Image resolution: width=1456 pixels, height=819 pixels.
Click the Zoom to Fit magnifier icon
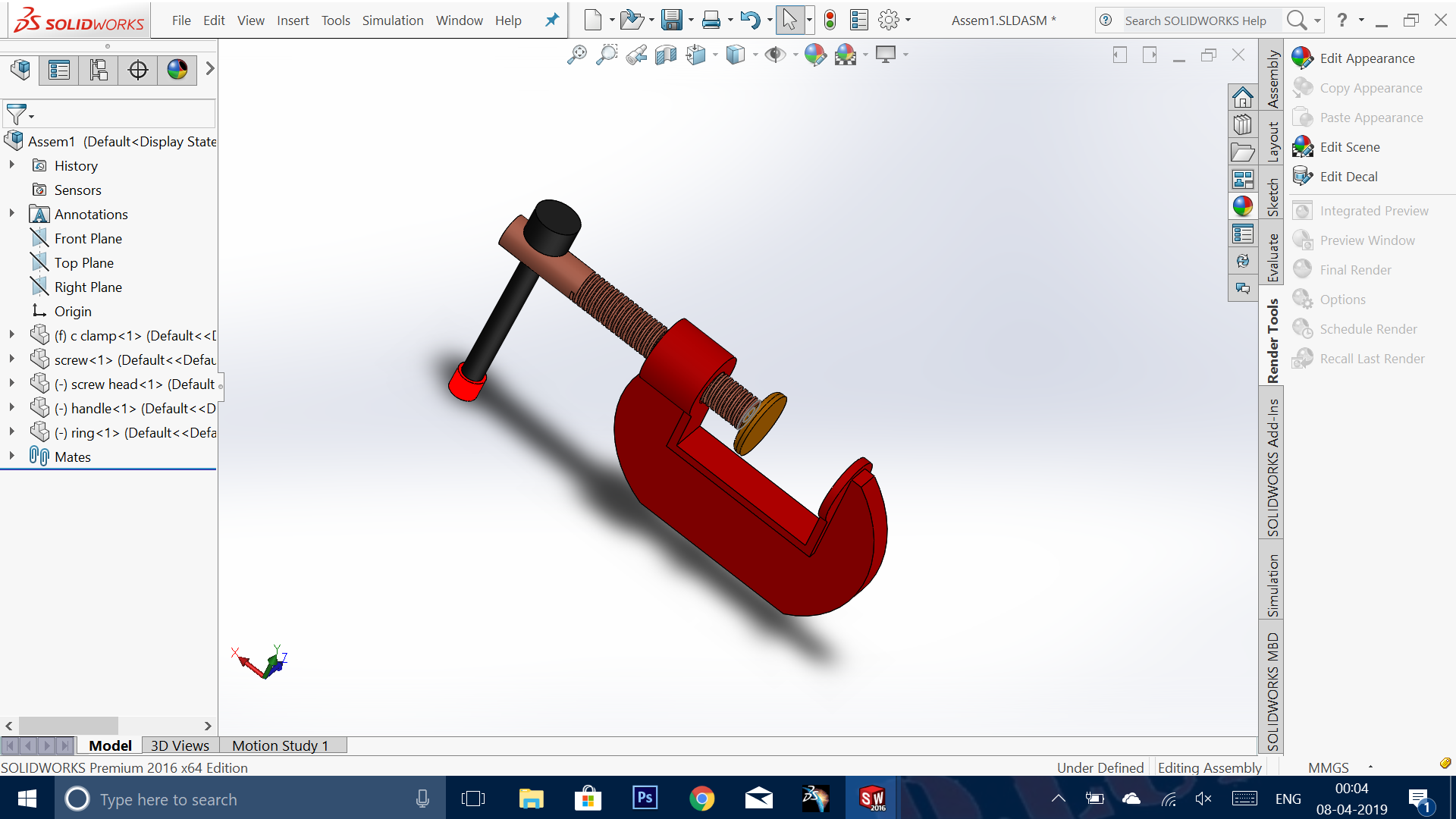[576, 55]
